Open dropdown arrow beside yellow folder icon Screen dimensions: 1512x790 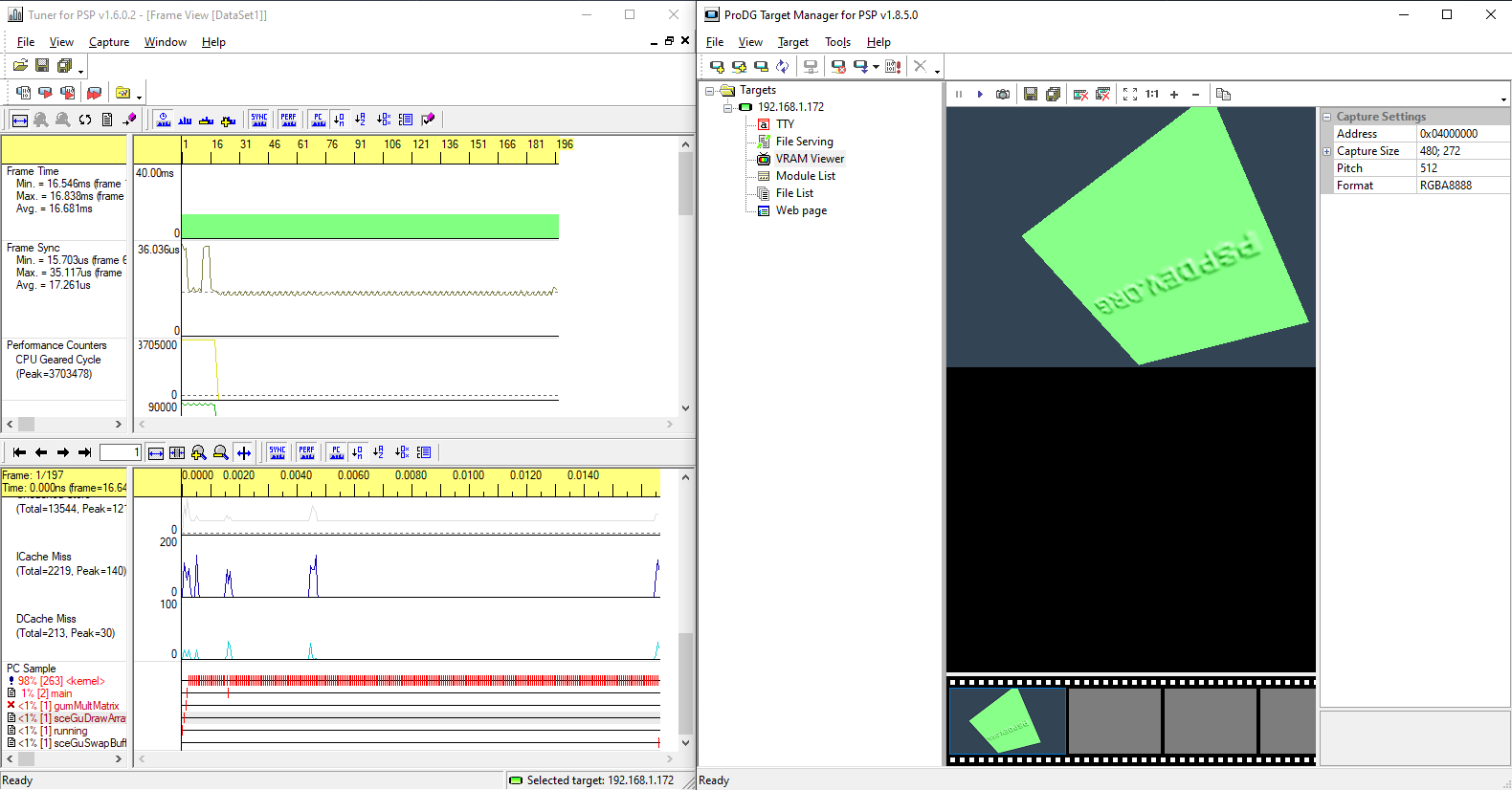[x=139, y=98]
